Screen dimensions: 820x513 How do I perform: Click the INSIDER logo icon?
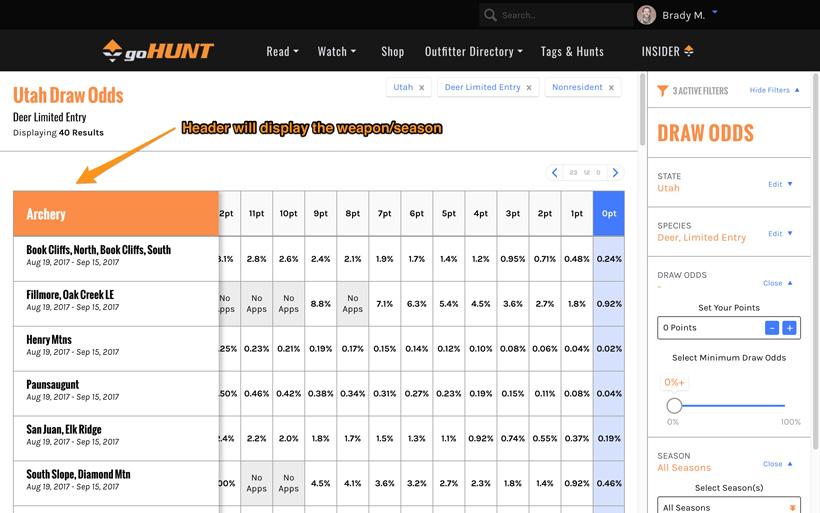[x=689, y=51]
